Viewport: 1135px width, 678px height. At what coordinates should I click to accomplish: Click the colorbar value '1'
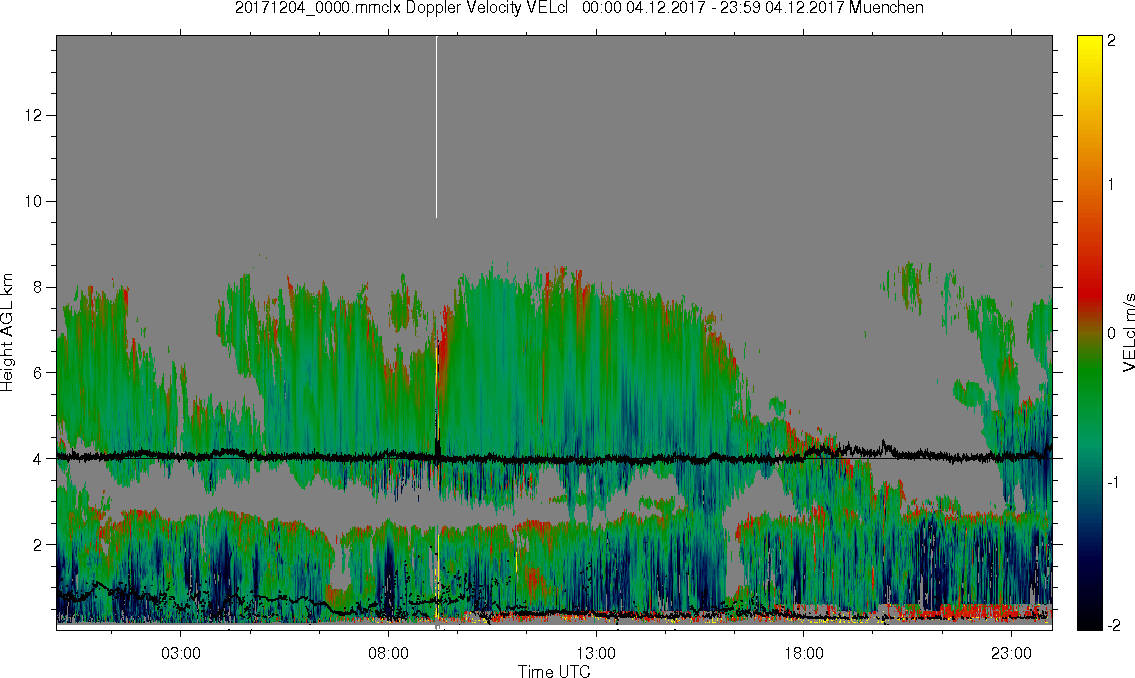[x=1112, y=185]
